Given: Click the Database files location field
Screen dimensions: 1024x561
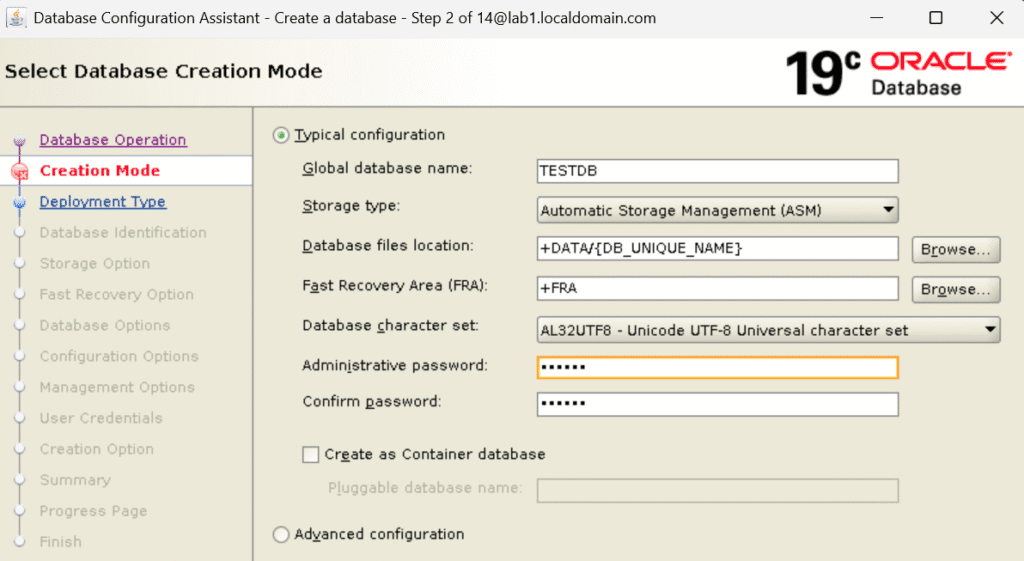Looking at the screenshot, I should pyautogui.click(x=717, y=248).
